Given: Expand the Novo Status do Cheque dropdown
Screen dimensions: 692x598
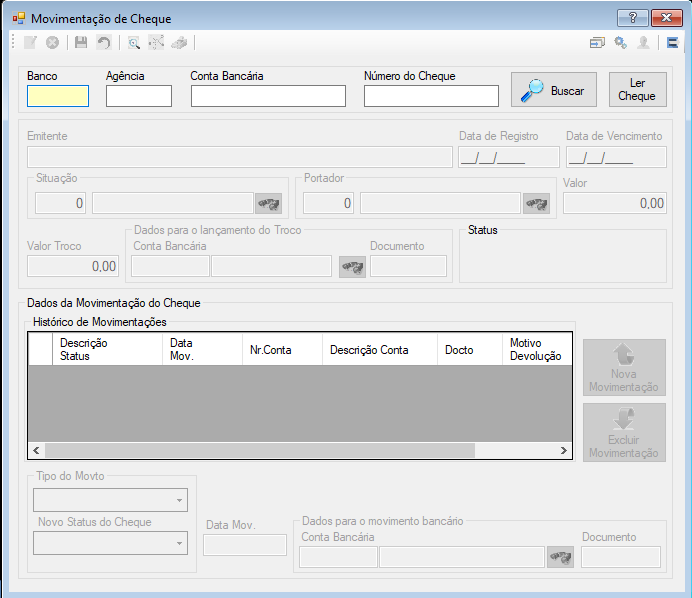Looking at the screenshot, I should click(179, 543).
